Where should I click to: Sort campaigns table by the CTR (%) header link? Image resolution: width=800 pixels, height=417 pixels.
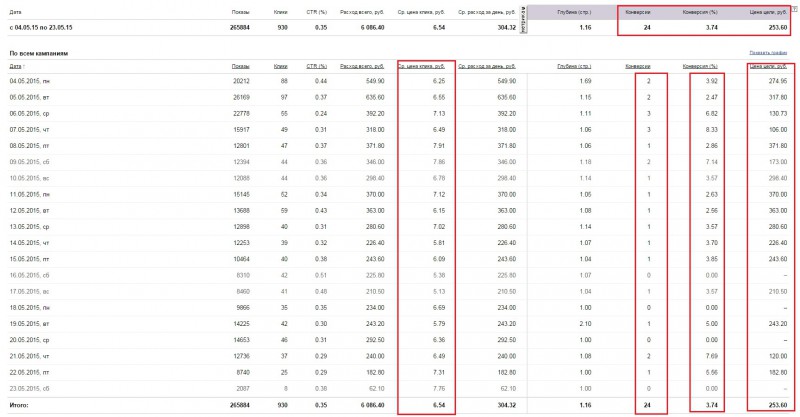(x=316, y=66)
